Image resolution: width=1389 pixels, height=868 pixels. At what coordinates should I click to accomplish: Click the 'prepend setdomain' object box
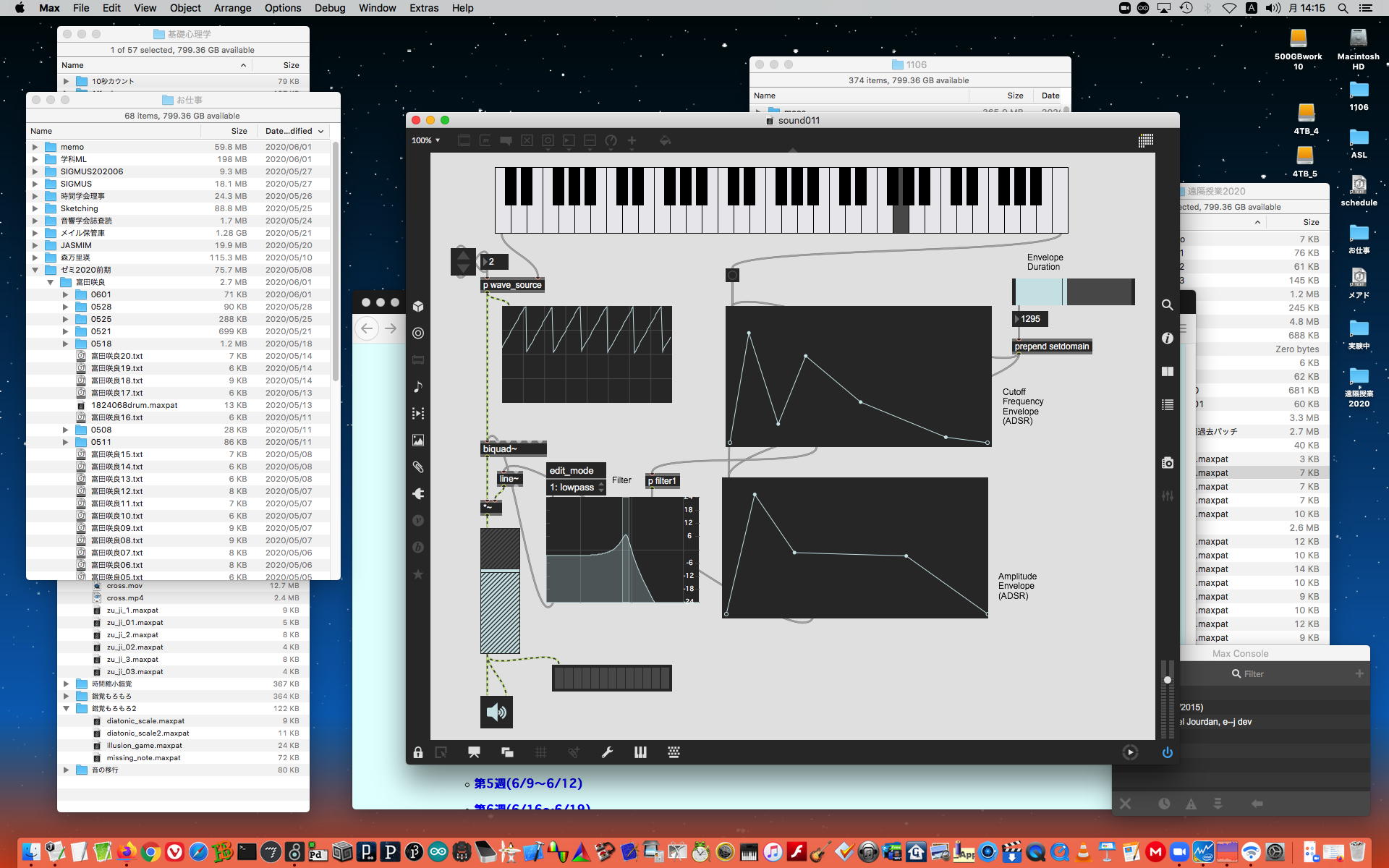1051,346
